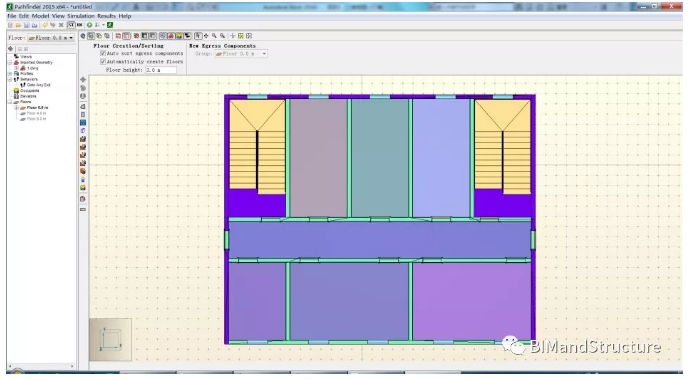
Task: Click the lavender blue room in the floor plan
Action: pos(441,158)
